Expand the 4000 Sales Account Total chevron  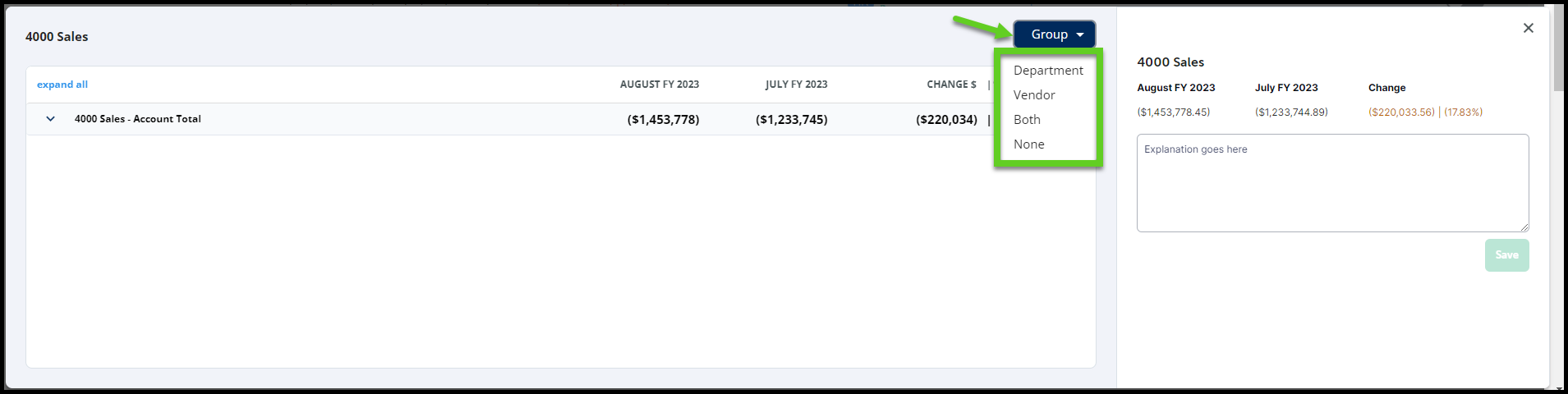point(50,119)
